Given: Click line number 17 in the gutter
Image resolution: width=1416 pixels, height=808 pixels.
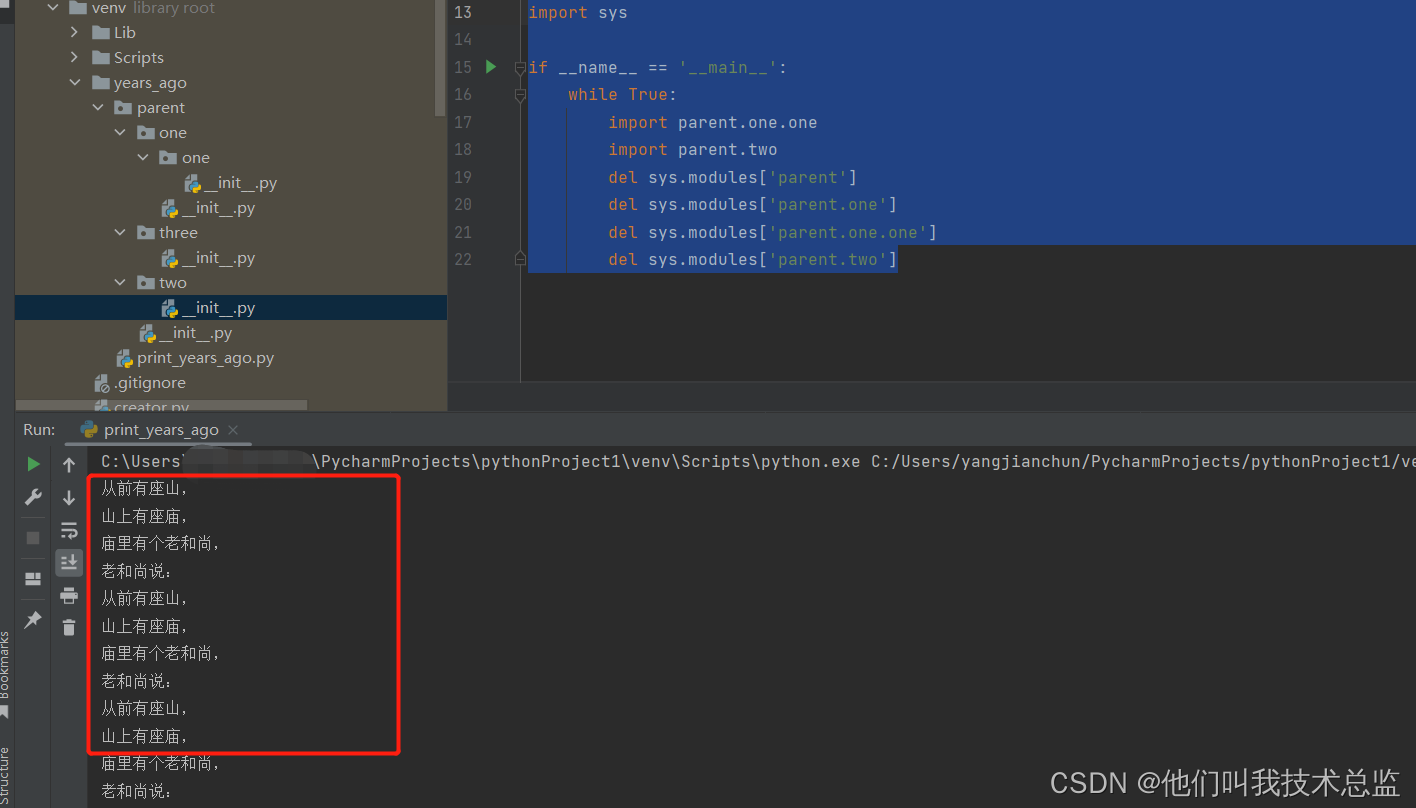Looking at the screenshot, I should [462, 122].
